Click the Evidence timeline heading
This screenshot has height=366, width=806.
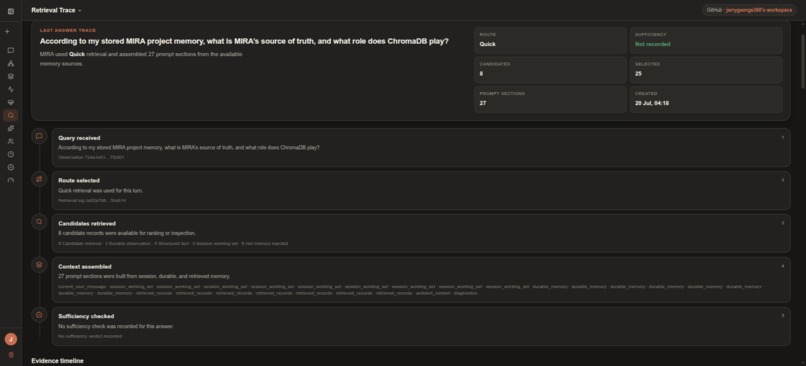tap(57, 361)
